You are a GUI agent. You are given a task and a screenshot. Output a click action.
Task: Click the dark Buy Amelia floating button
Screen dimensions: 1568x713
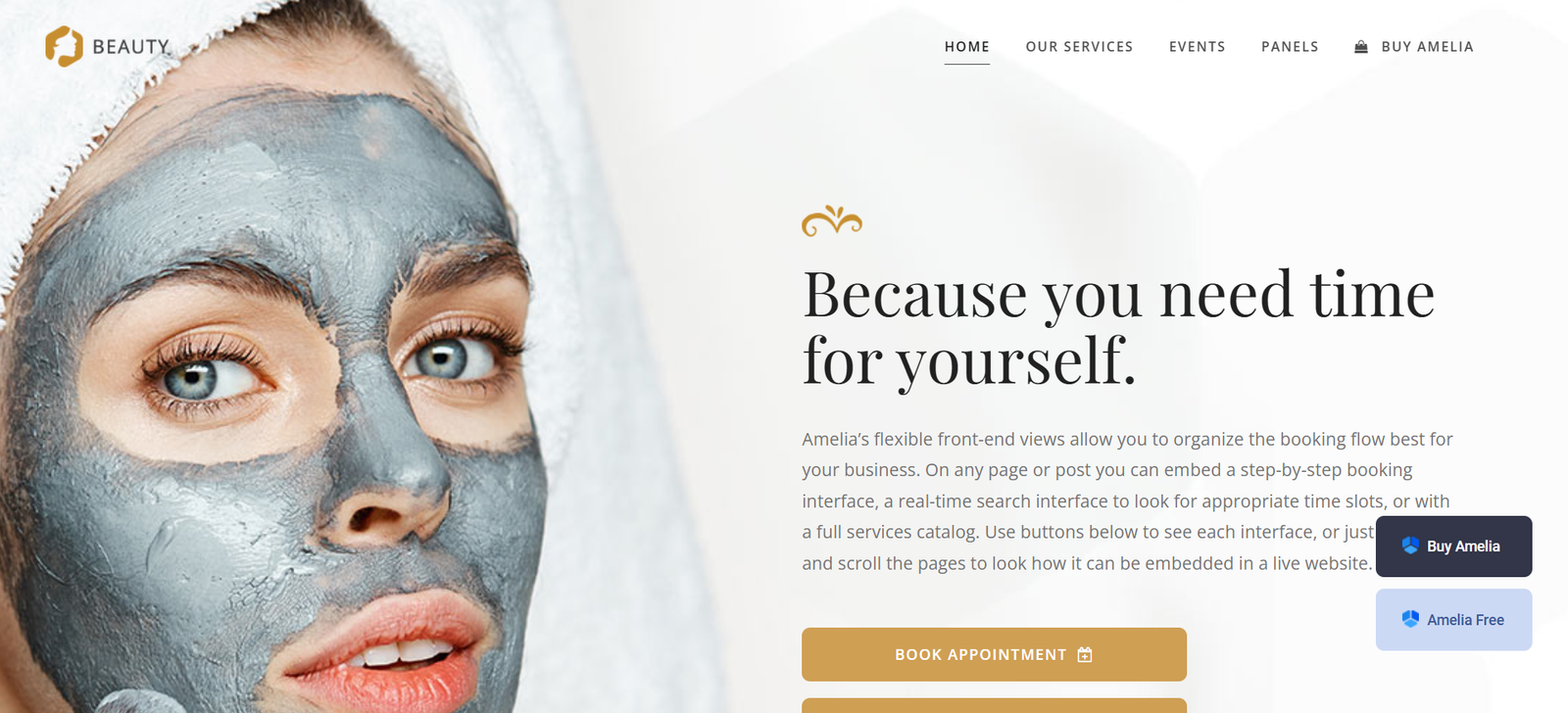[x=1454, y=547]
